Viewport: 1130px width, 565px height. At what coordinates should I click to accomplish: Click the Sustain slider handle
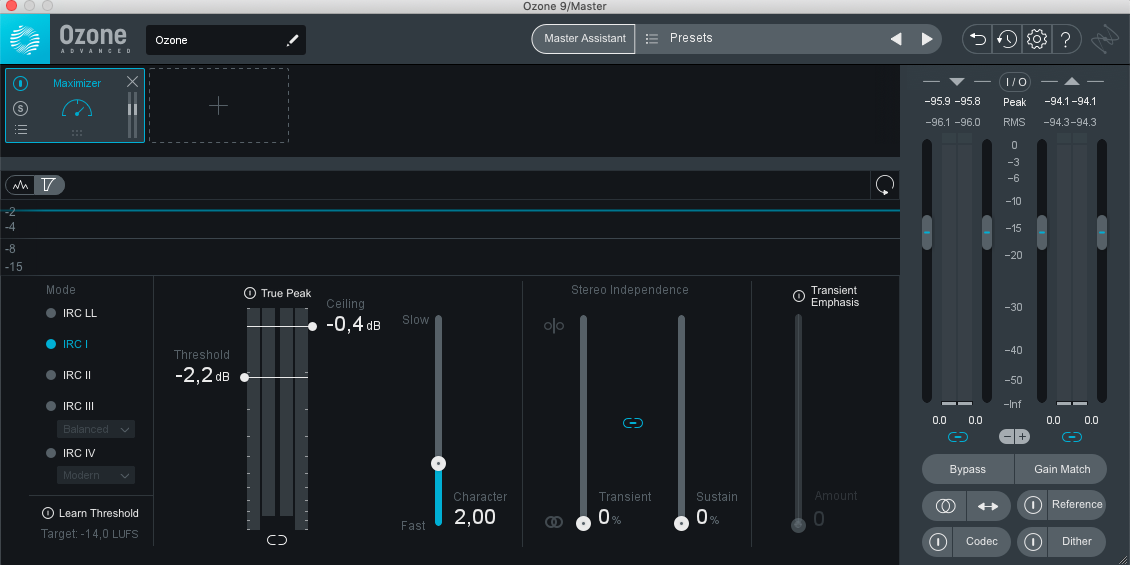[x=681, y=523]
